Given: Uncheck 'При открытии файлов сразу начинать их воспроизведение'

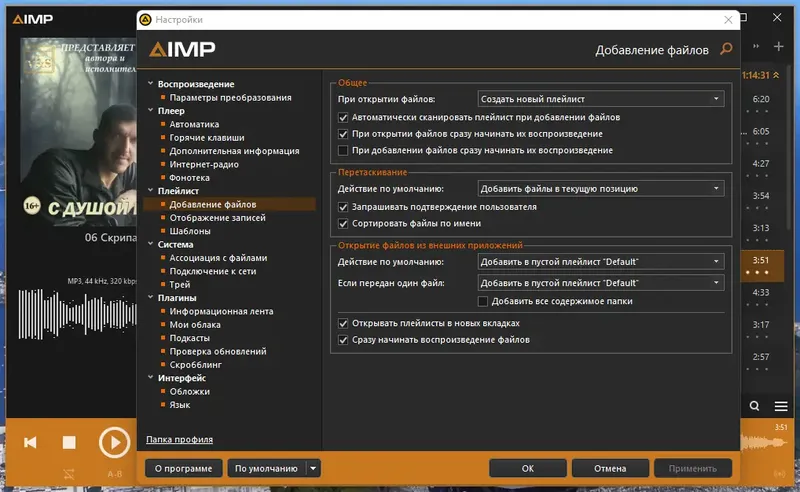Looking at the screenshot, I should (343, 134).
